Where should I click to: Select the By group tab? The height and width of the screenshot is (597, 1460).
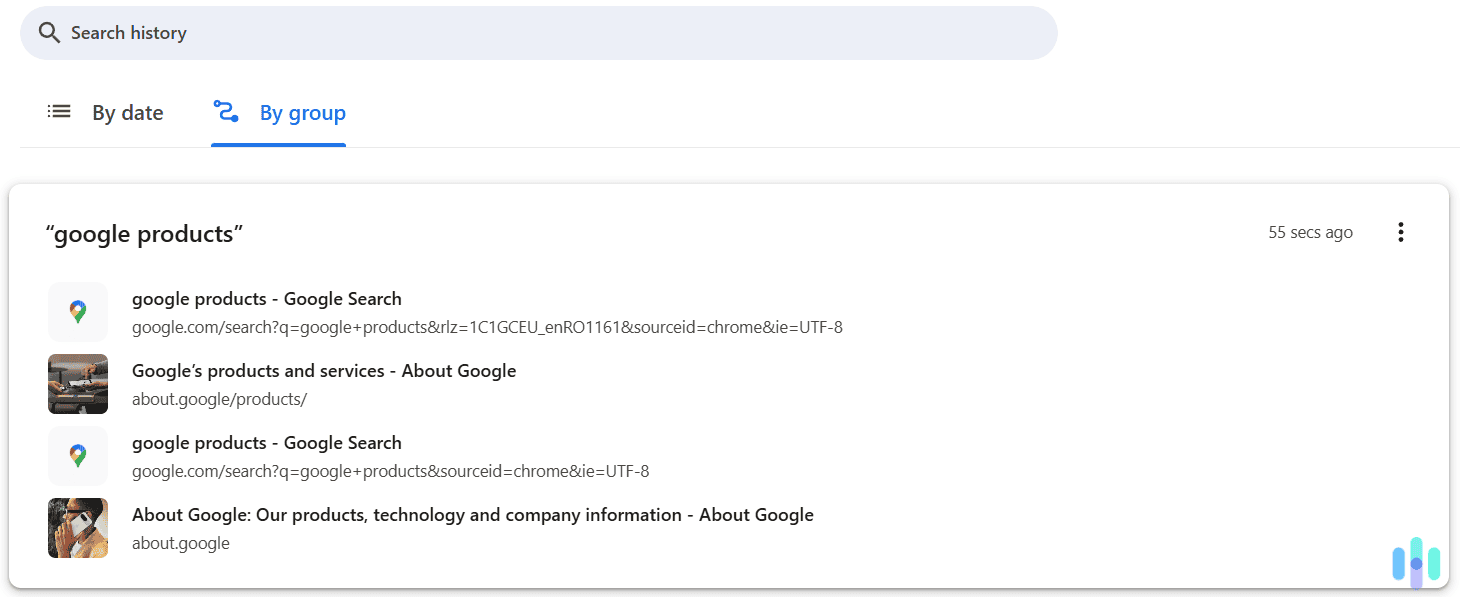[302, 112]
